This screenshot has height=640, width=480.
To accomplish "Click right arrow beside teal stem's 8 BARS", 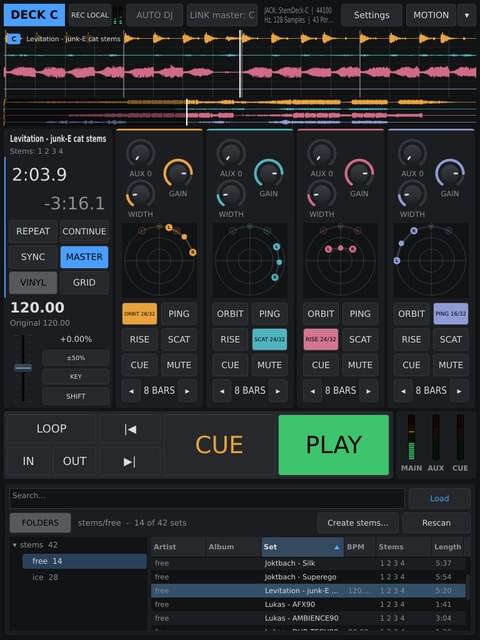I will pos(278,391).
